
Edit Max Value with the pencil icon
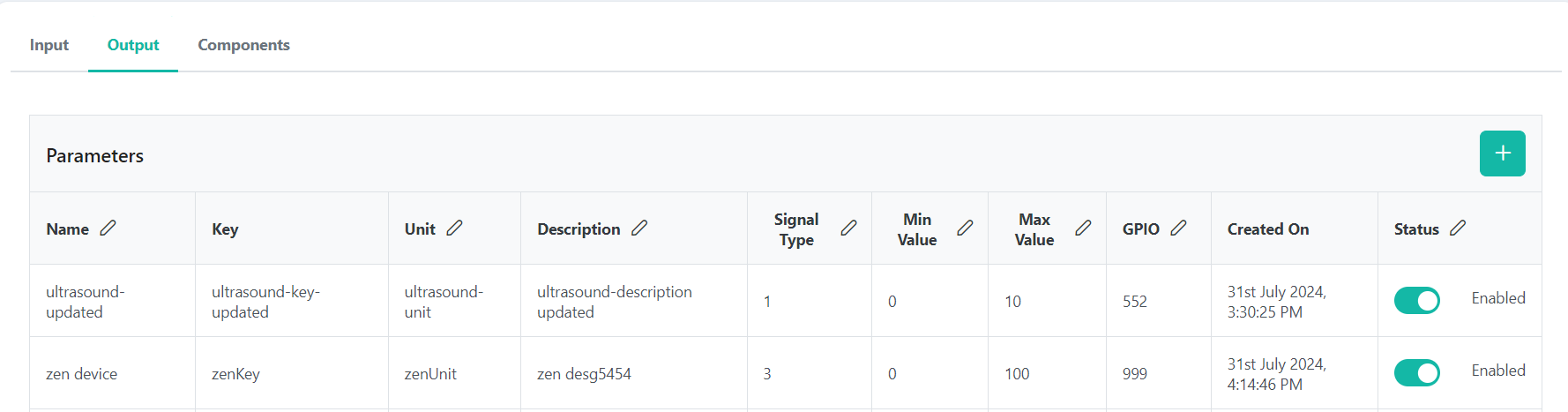click(x=1083, y=228)
